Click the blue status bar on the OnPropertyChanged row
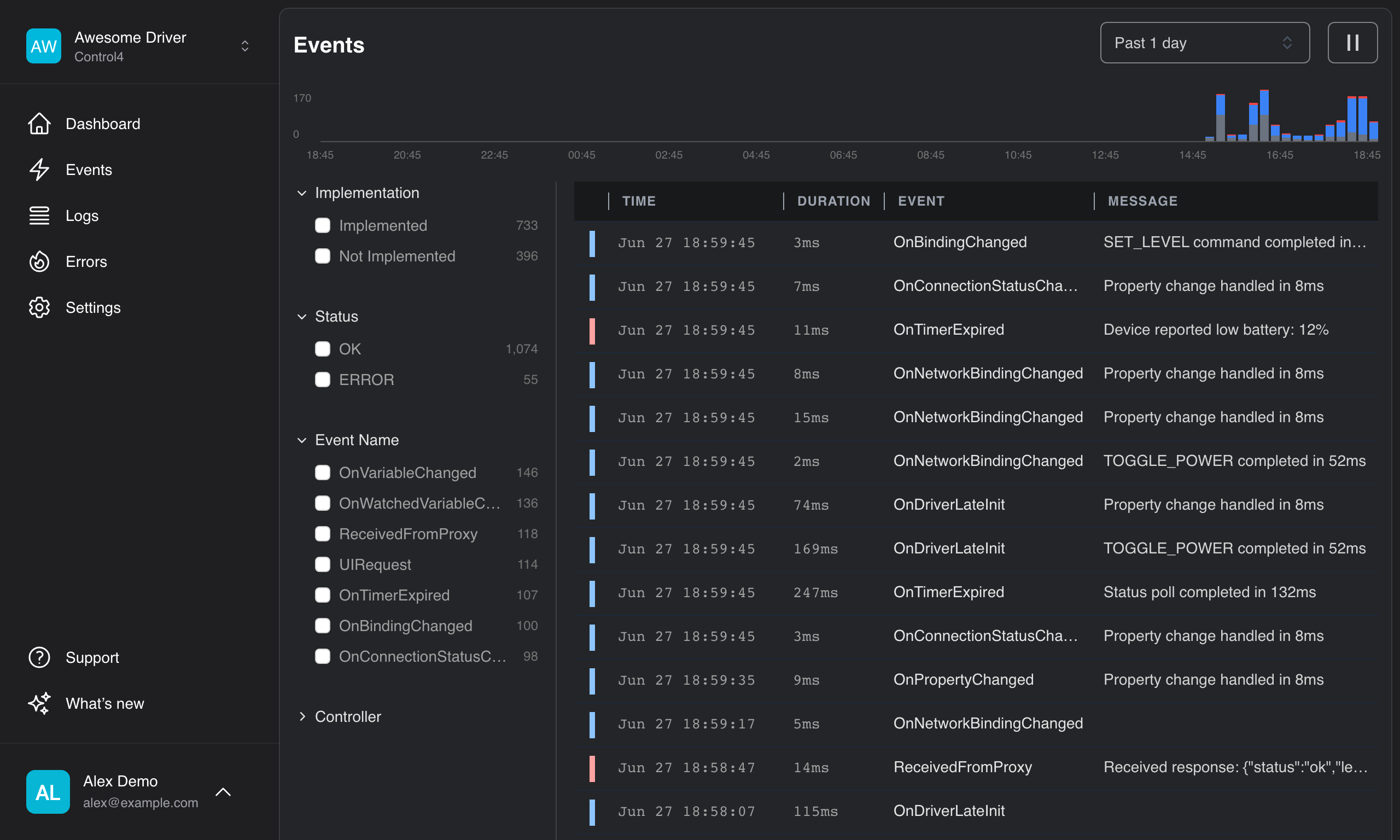Viewport: 1400px width, 840px height. click(592, 681)
